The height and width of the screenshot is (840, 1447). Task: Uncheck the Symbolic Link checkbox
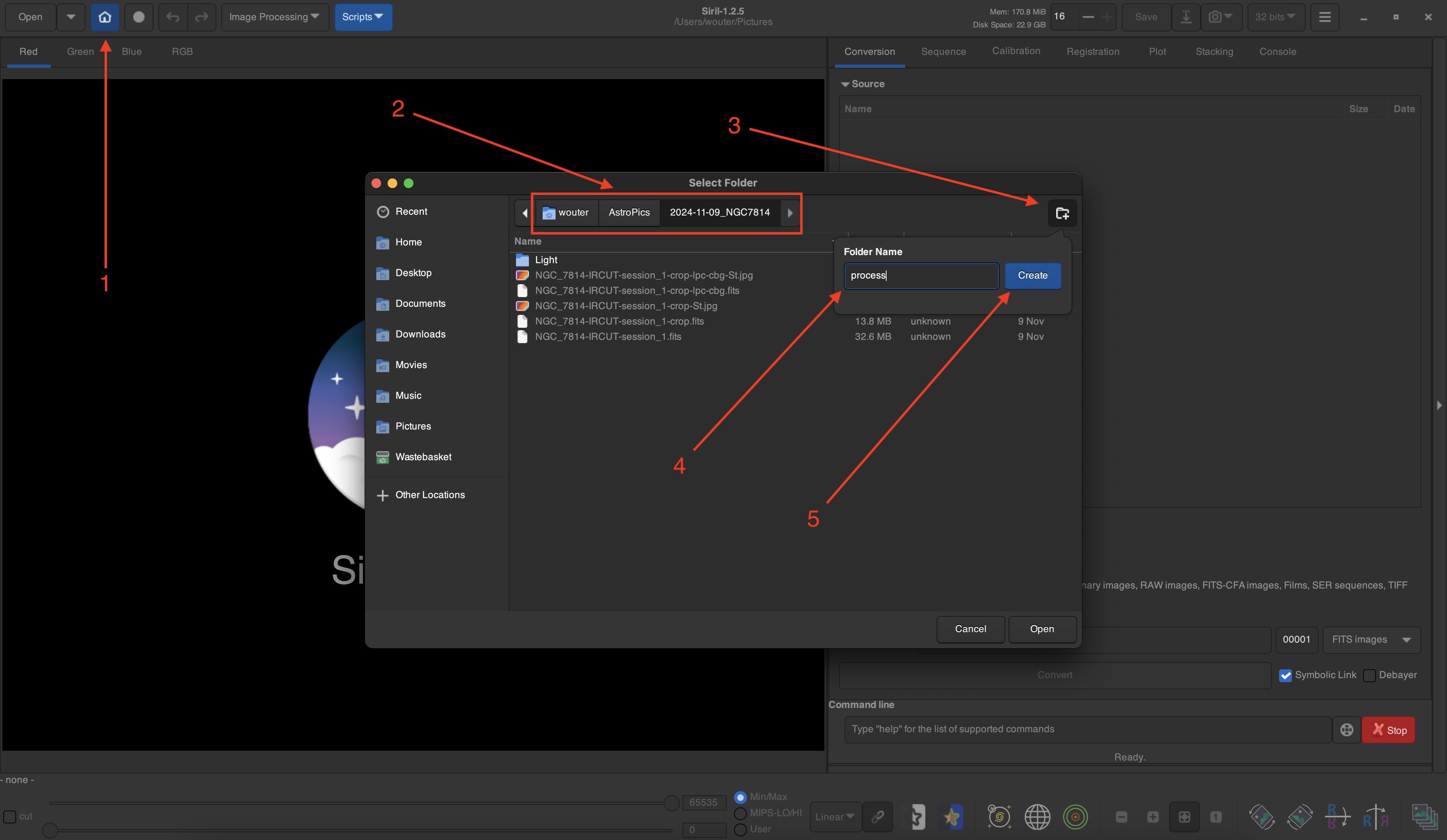coord(1285,675)
